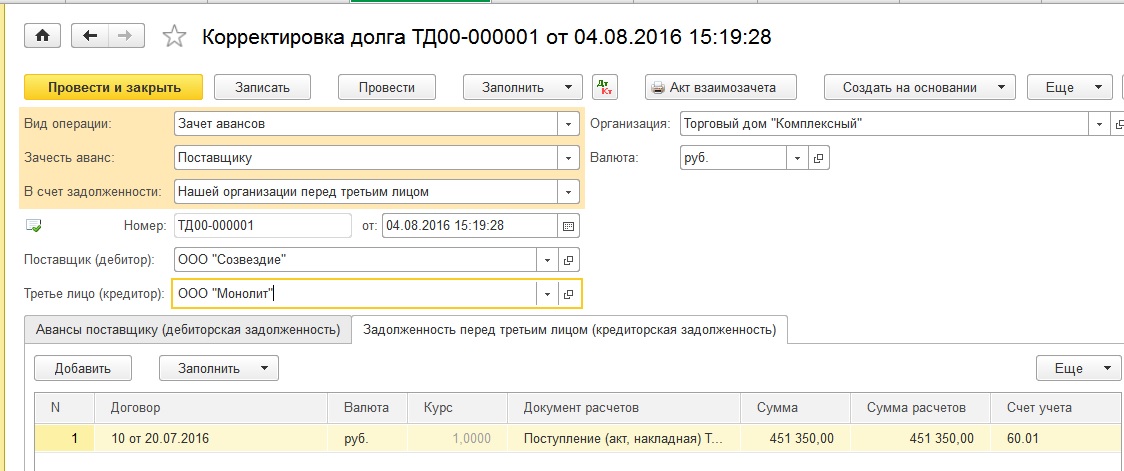Open top toolbar Еще menu
The height and width of the screenshot is (471, 1124).
click(1069, 87)
